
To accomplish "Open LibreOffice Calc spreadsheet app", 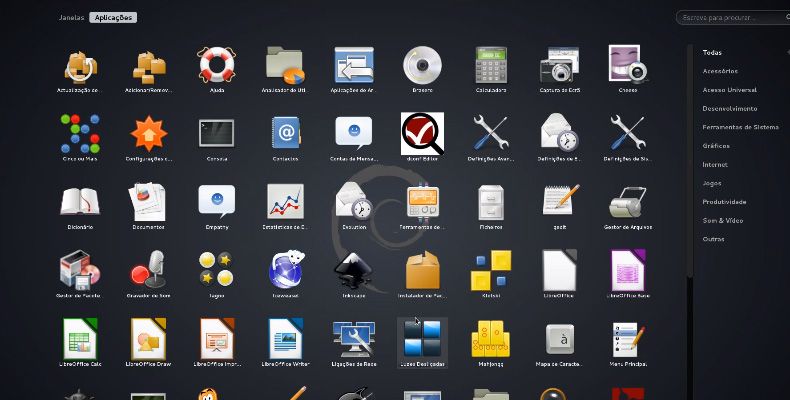I will click(x=80, y=339).
